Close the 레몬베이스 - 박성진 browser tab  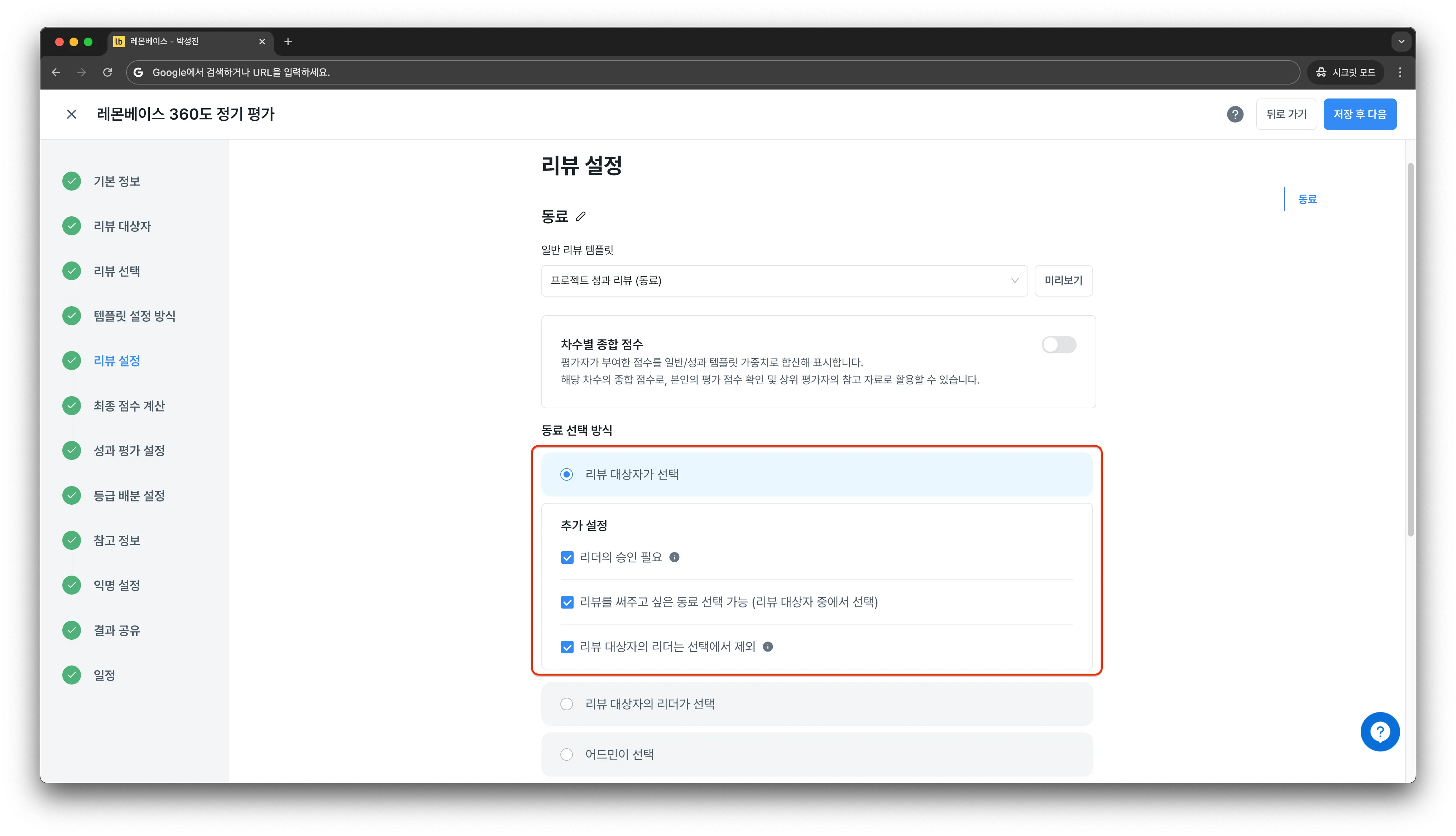(262, 41)
